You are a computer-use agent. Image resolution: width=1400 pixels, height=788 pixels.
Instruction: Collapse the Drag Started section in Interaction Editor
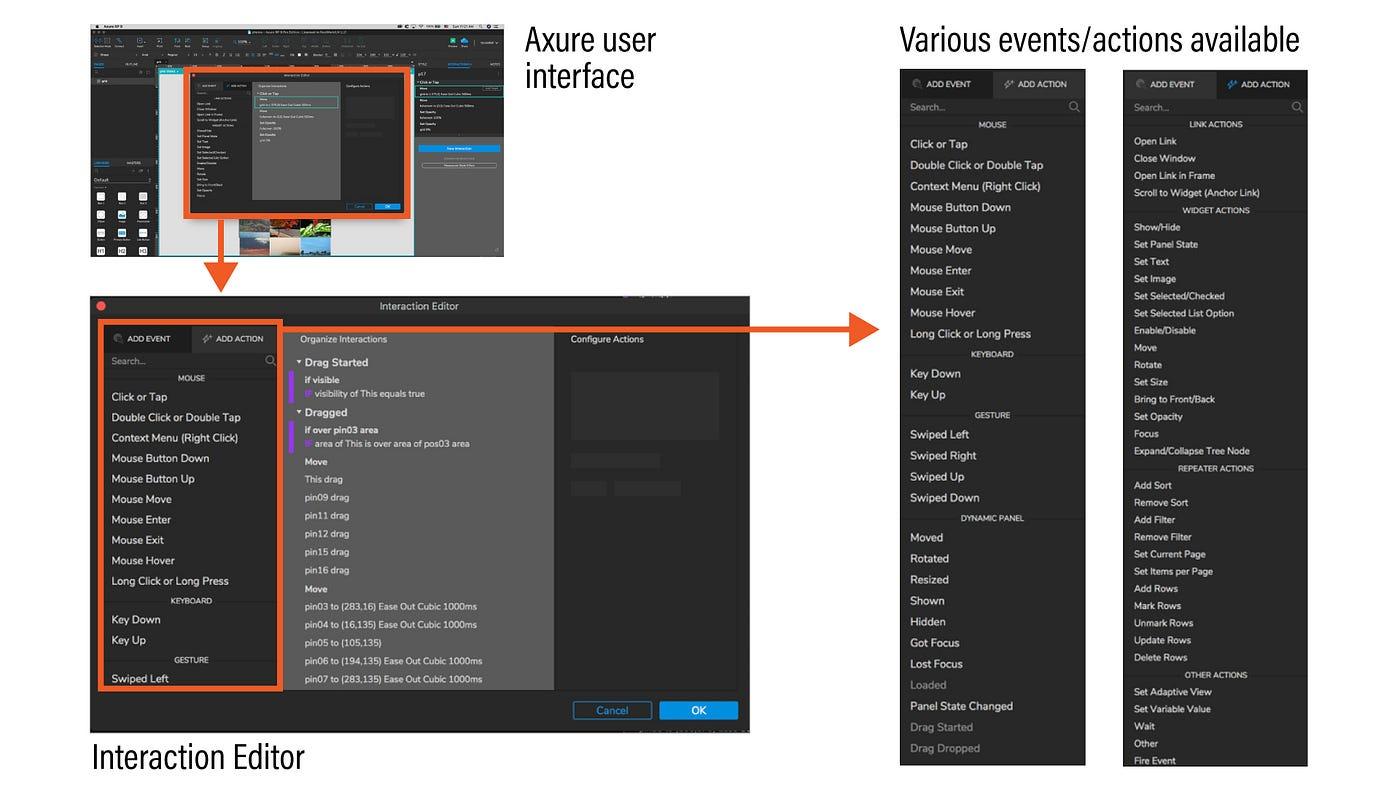pyautogui.click(x=299, y=362)
